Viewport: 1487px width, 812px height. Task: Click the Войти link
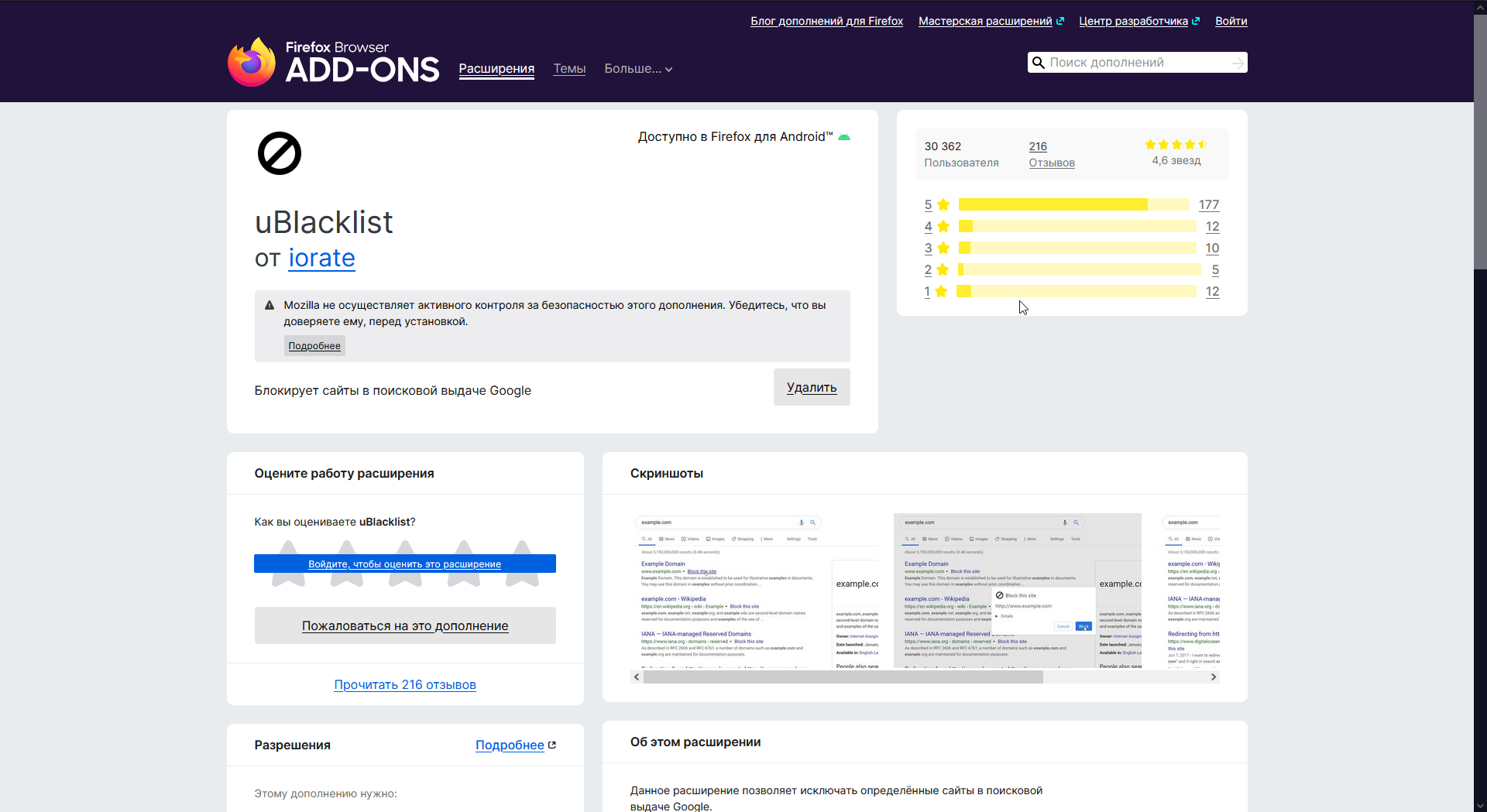(x=1231, y=21)
